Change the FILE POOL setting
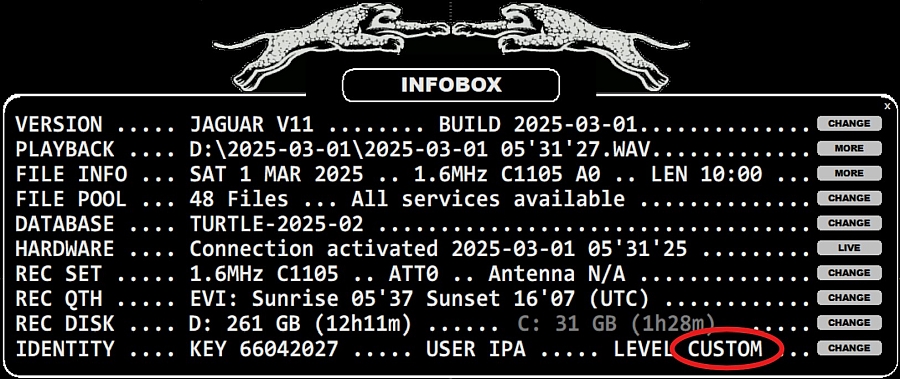Image resolution: width=900 pixels, height=379 pixels. click(849, 198)
